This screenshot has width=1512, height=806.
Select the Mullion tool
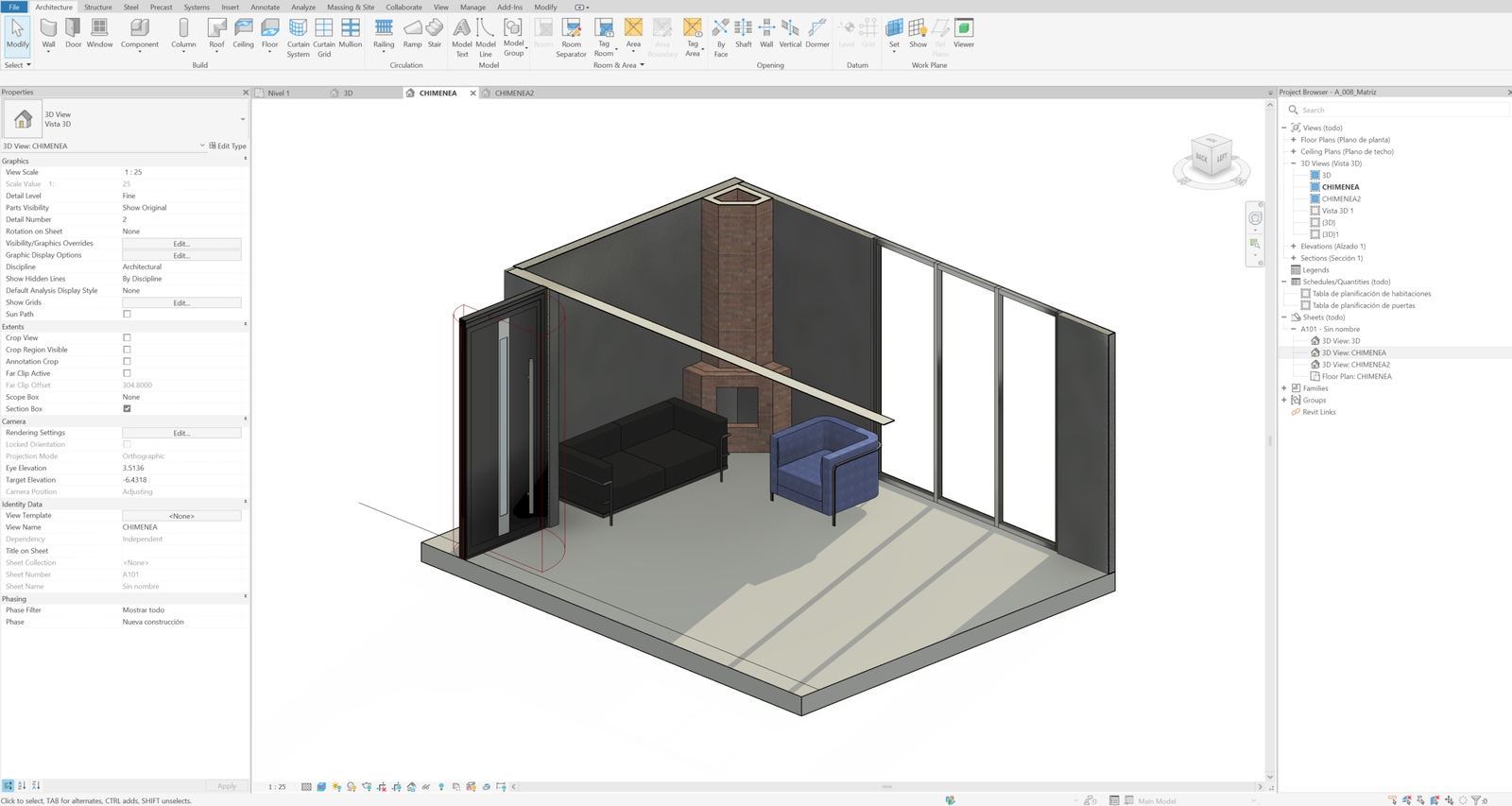(x=351, y=33)
